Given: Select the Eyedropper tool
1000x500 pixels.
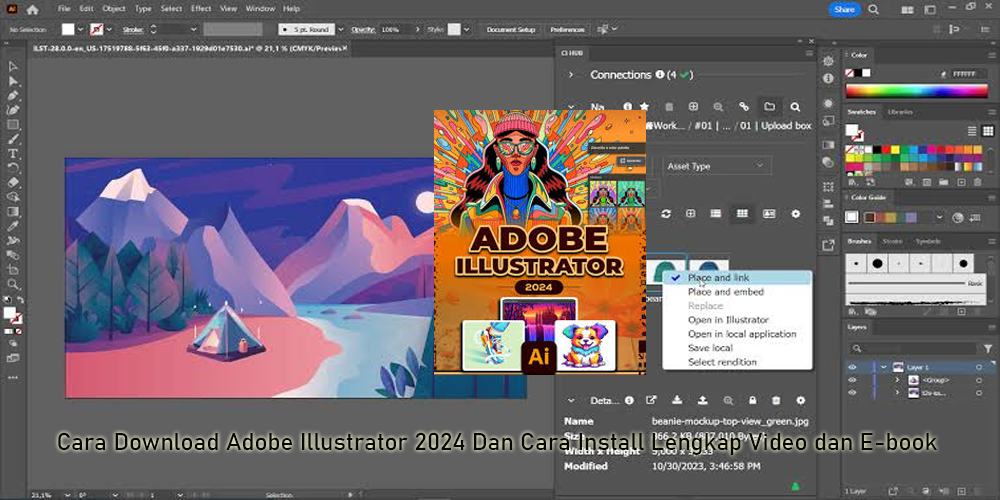Looking at the screenshot, I should point(13,226).
